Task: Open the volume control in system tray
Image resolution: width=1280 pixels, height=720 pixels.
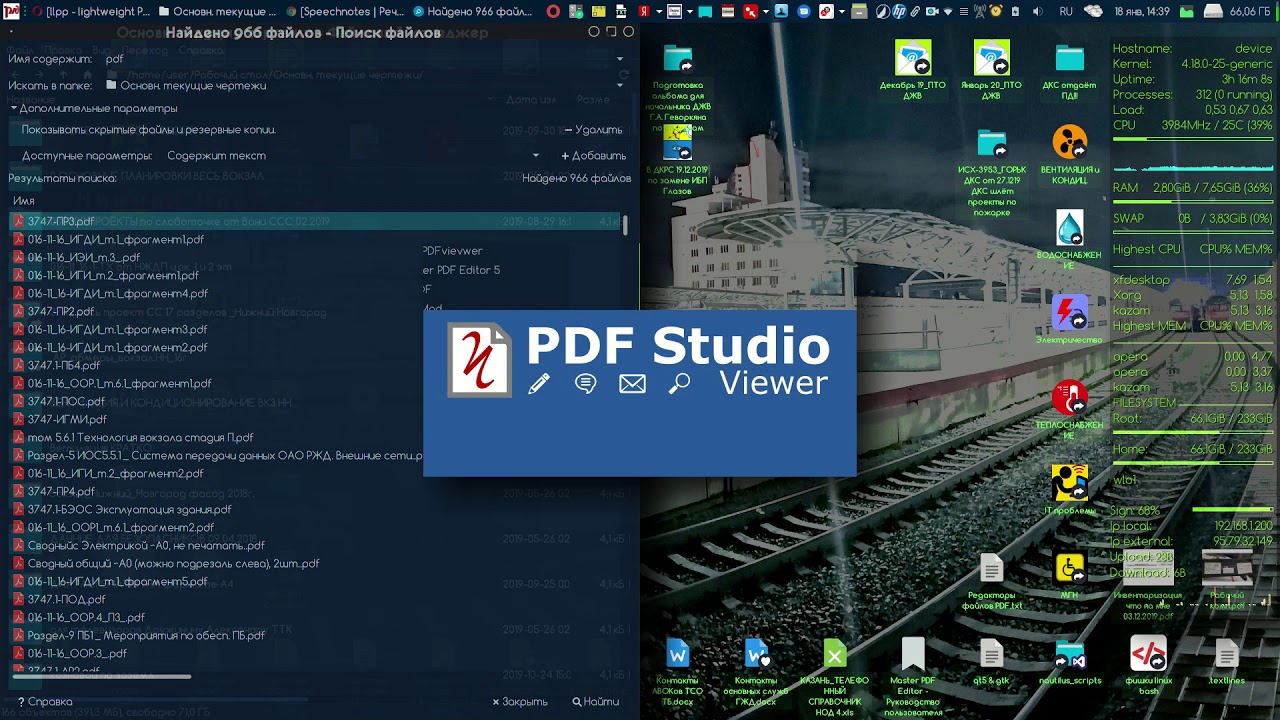Action: [1037, 11]
